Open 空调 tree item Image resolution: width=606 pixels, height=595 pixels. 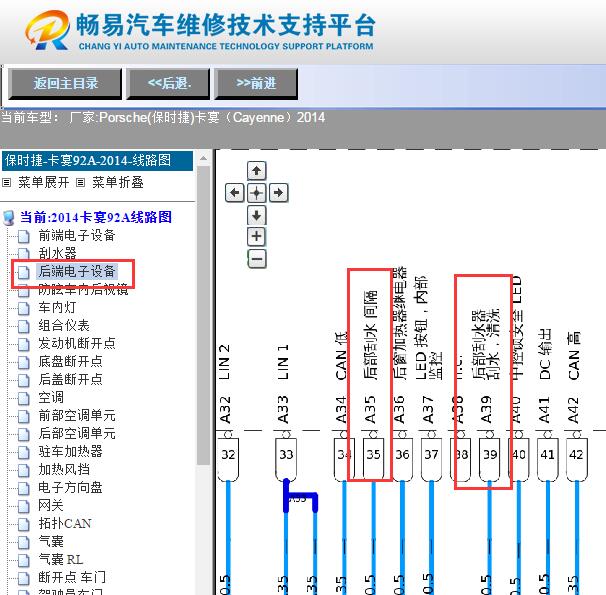pyautogui.click(x=51, y=397)
